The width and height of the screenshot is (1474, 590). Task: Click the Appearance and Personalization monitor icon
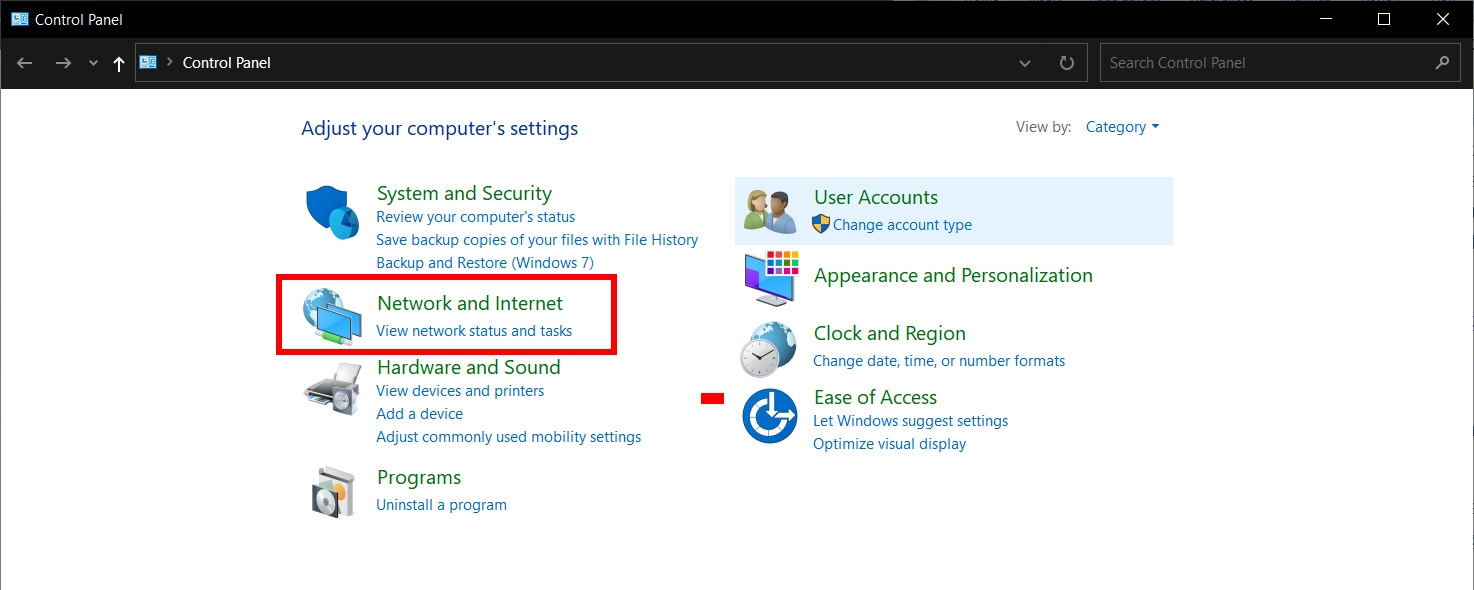[x=771, y=278]
